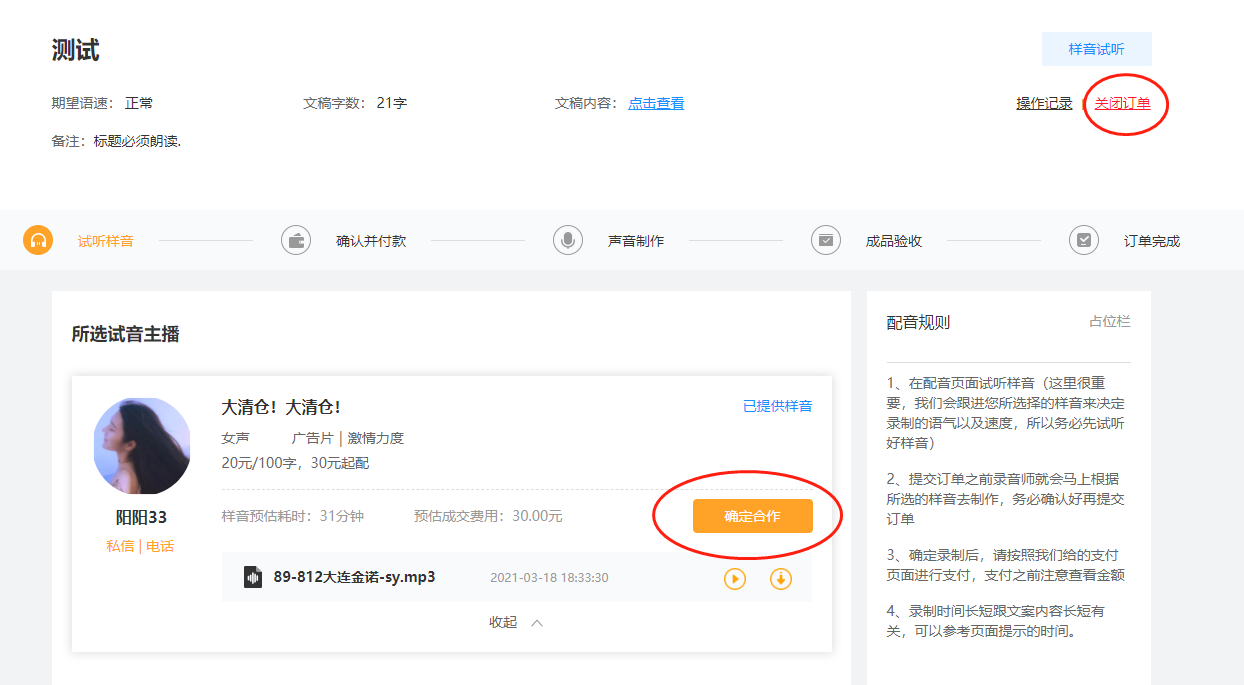Open the 样音试听 button at top right
The width and height of the screenshot is (1244, 685).
coord(1096,49)
